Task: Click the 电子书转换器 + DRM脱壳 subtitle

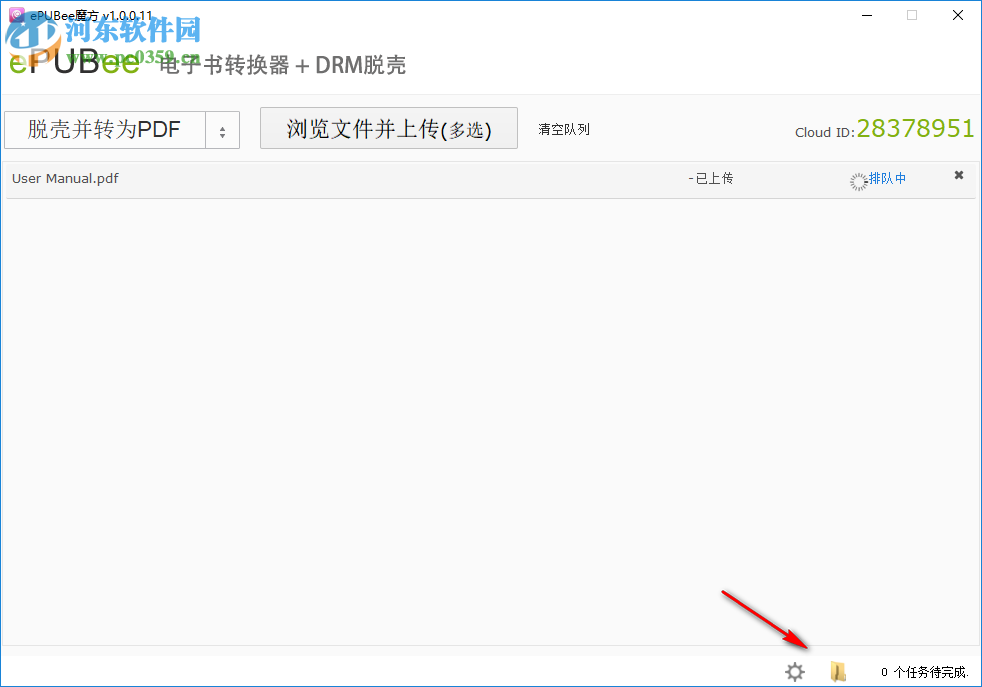Action: pyautogui.click(x=280, y=65)
